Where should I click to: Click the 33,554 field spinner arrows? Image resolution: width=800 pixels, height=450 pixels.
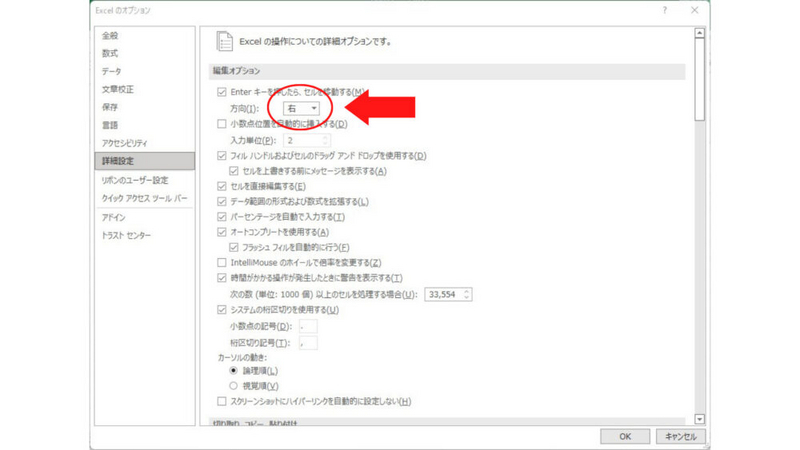[x=466, y=294]
